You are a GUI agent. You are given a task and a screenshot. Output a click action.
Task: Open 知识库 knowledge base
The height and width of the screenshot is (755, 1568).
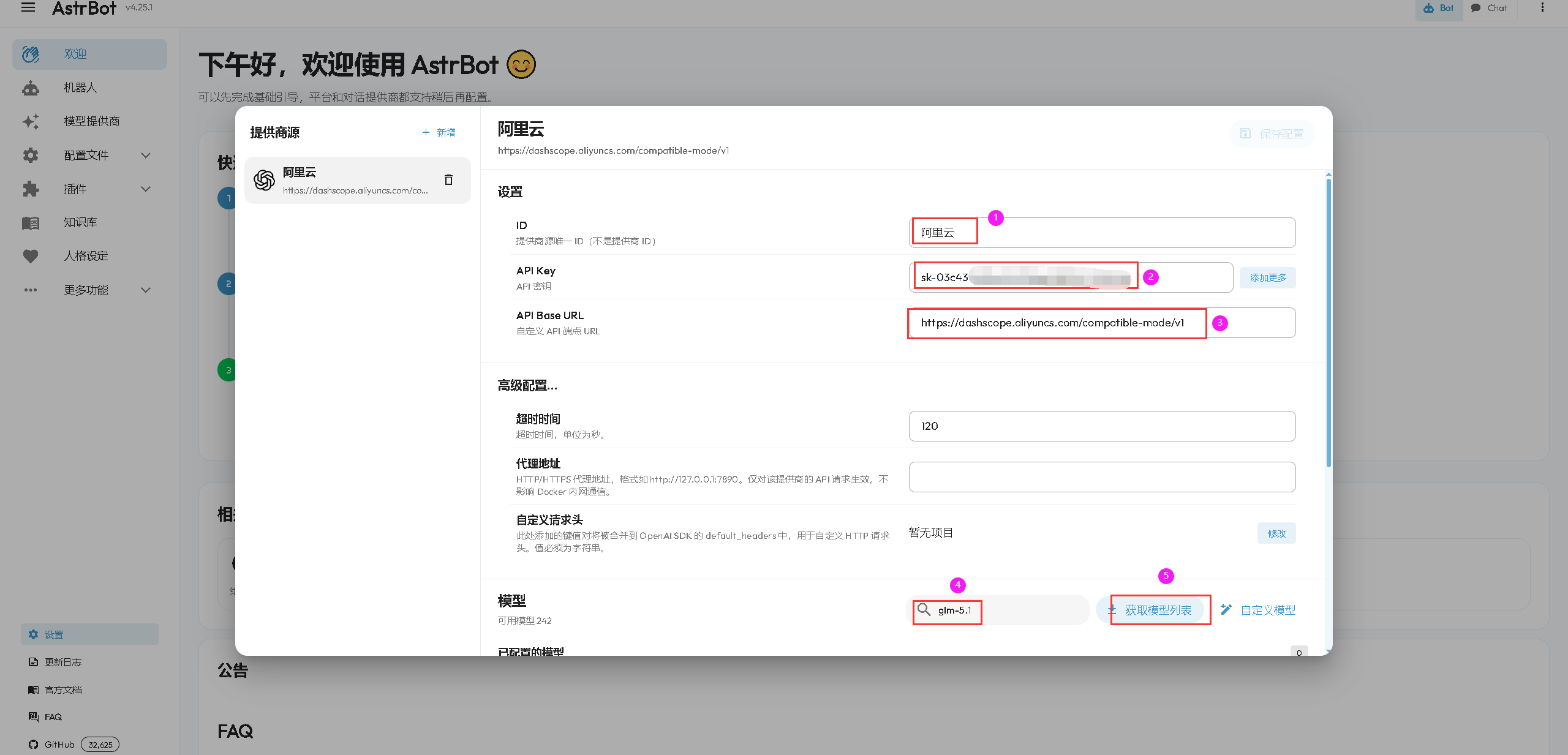pyautogui.click(x=89, y=222)
